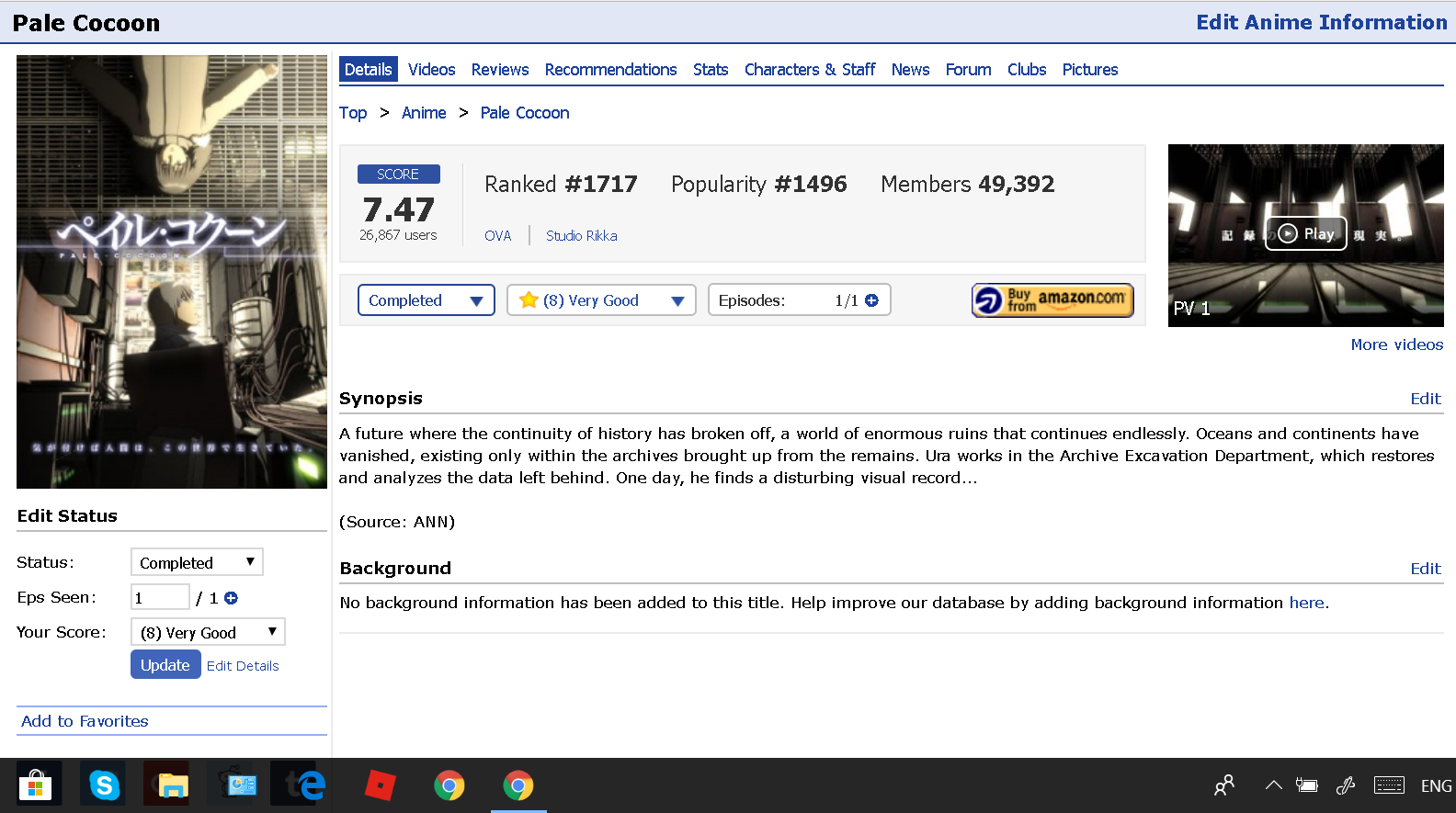Expand the Status dropdown in Edit Status
Screen dimensions: 1456x813
(198, 562)
